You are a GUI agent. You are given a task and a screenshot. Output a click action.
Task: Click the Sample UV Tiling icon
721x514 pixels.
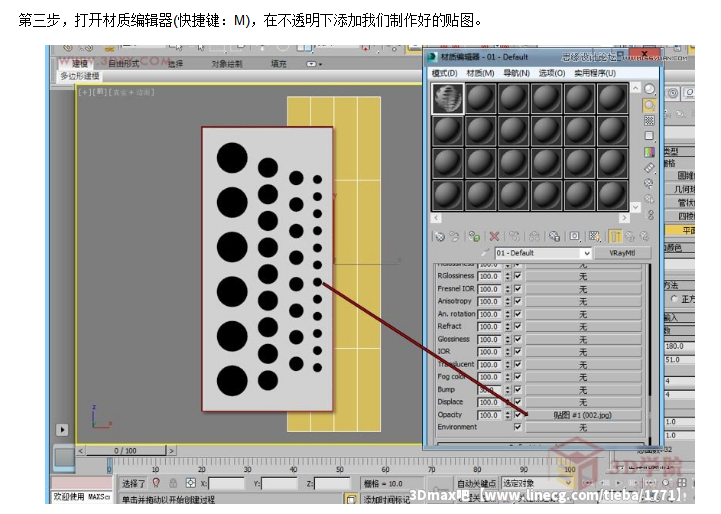(x=649, y=136)
